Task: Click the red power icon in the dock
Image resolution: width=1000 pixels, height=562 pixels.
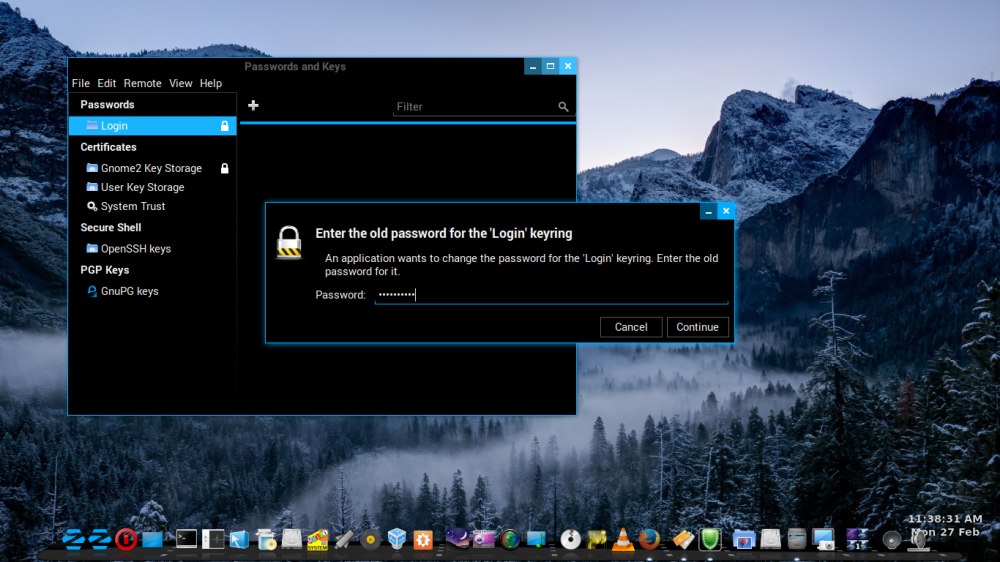Action: click(x=126, y=539)
